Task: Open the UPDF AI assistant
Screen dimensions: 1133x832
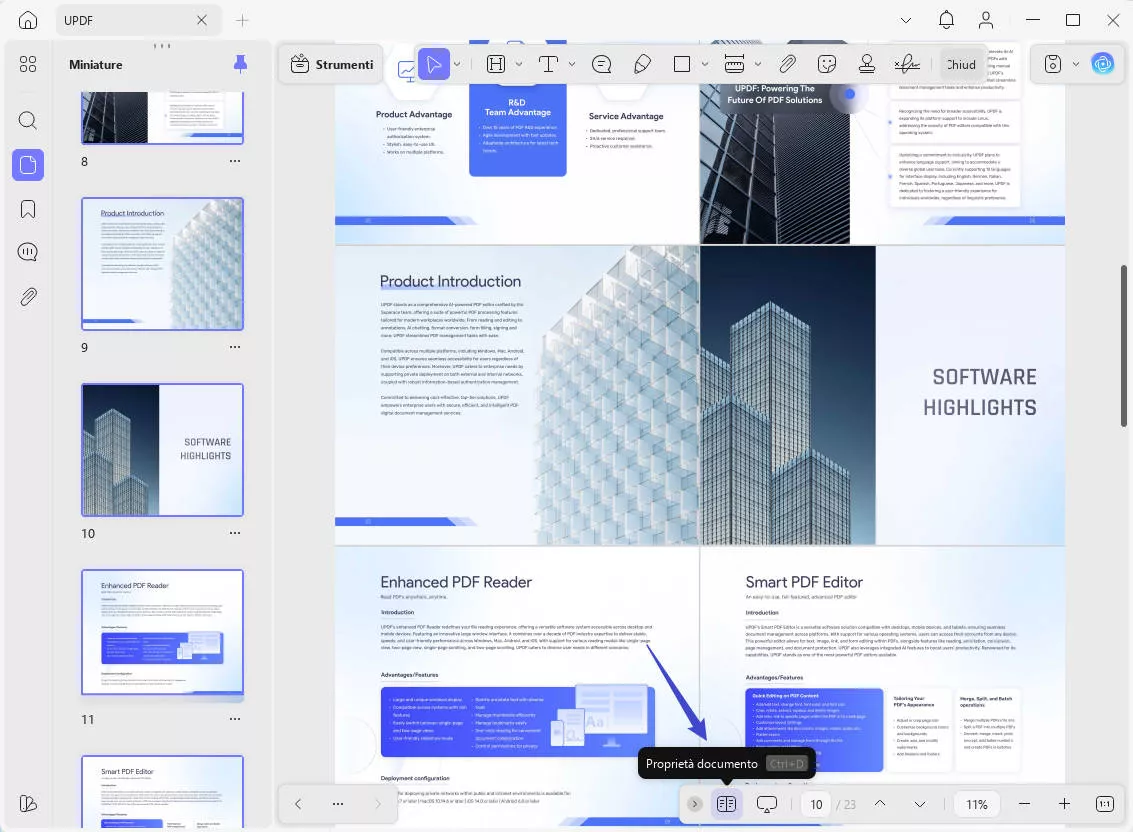Action: 1103,64
